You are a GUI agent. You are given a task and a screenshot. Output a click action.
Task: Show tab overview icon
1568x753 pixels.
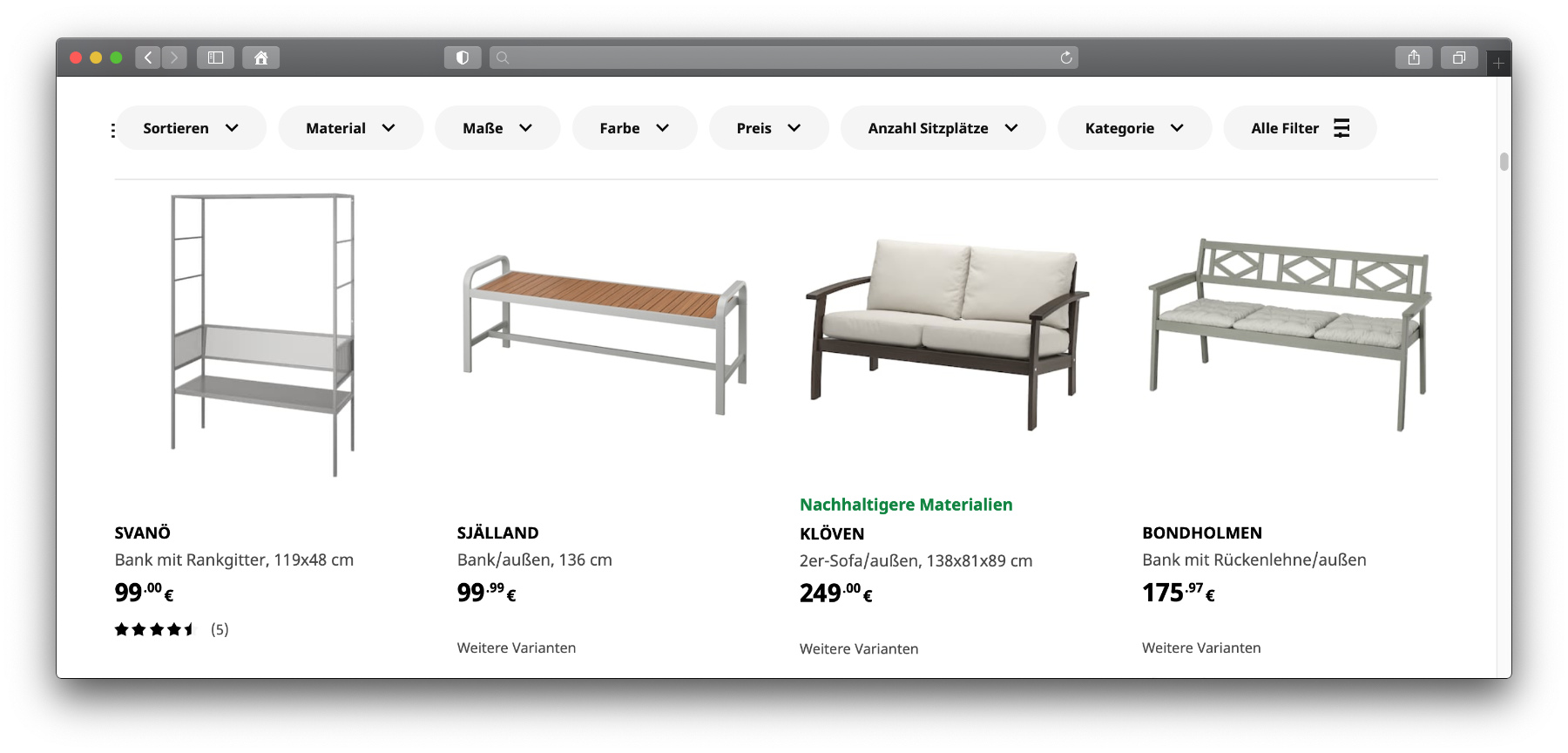(1459, 58)
